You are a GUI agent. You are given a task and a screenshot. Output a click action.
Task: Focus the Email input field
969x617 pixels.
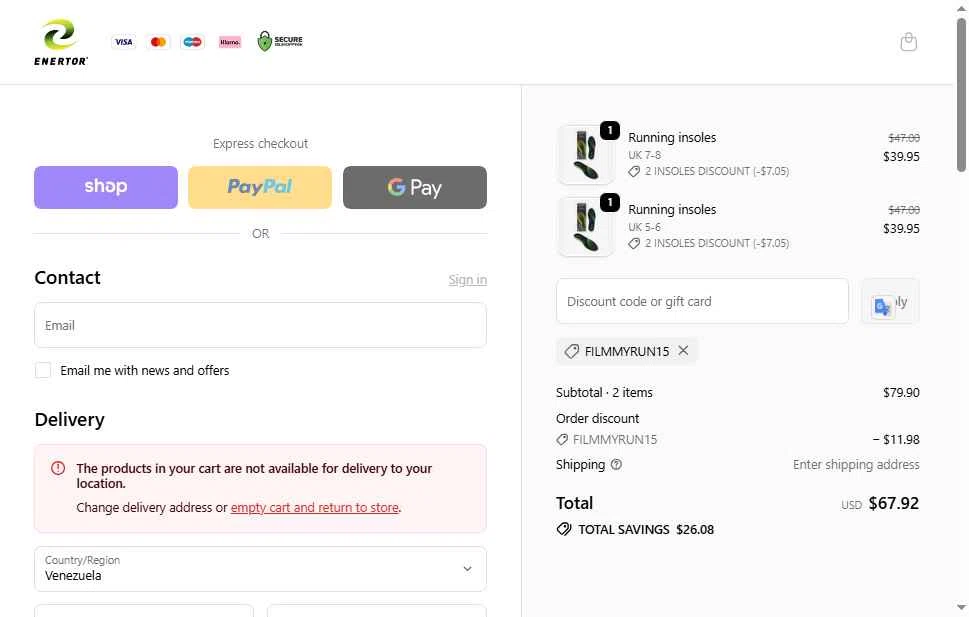(260, 325)
